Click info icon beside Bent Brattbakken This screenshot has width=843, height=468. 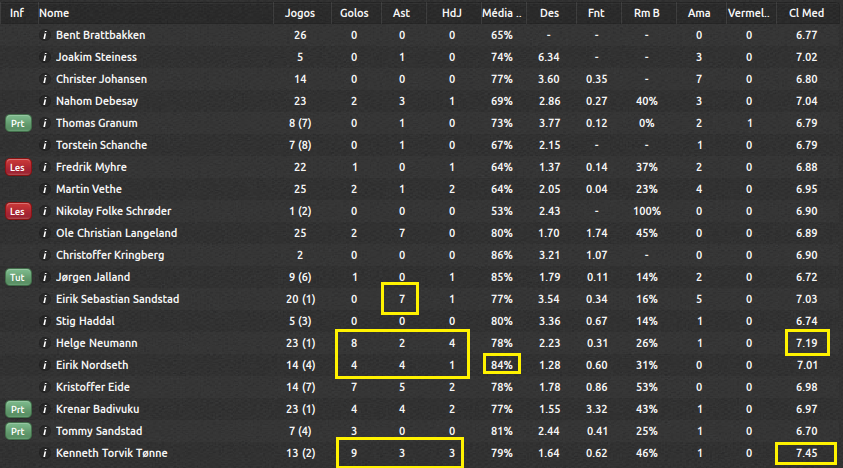pos(45,35)
